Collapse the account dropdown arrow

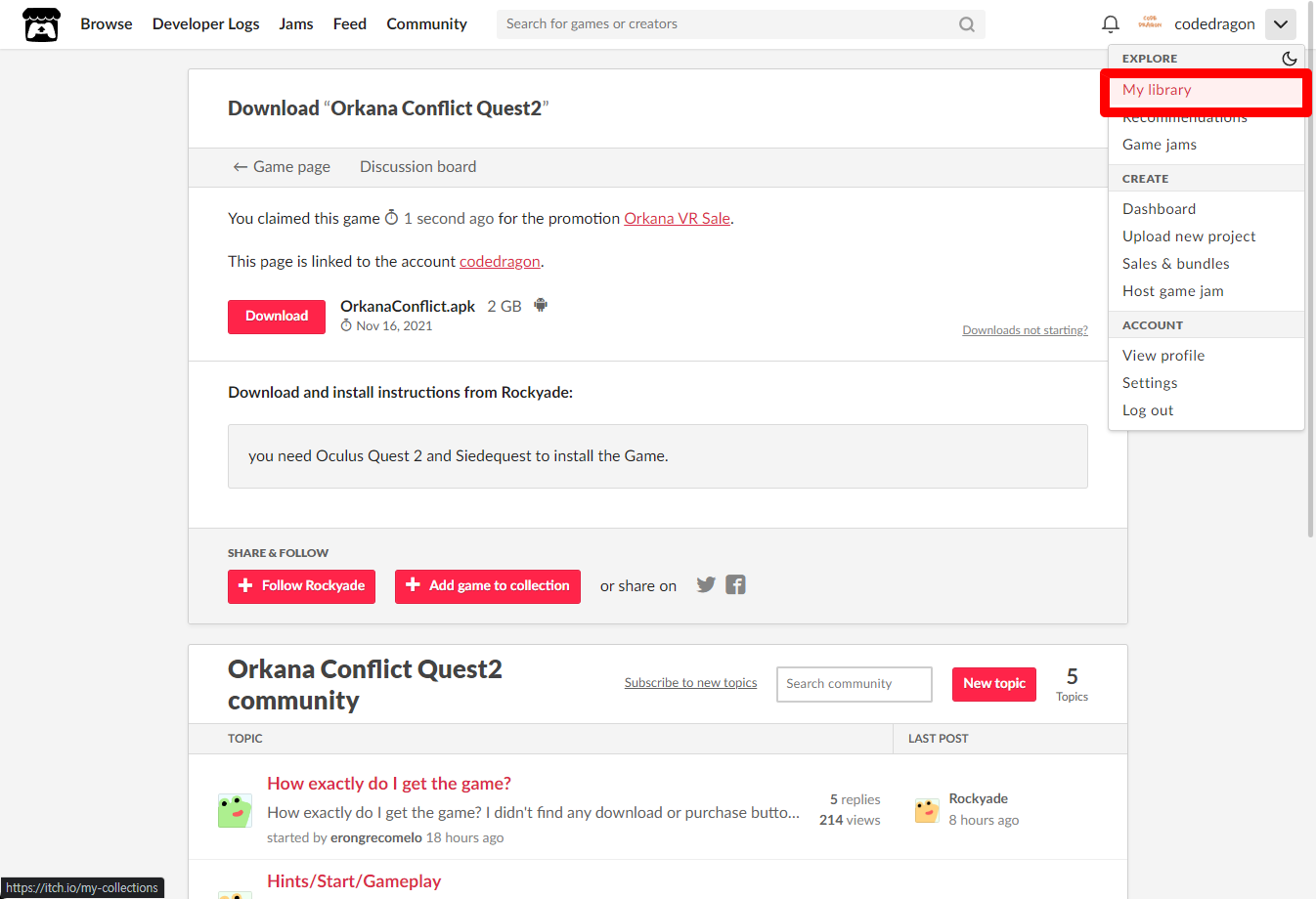click(1281, 24)
